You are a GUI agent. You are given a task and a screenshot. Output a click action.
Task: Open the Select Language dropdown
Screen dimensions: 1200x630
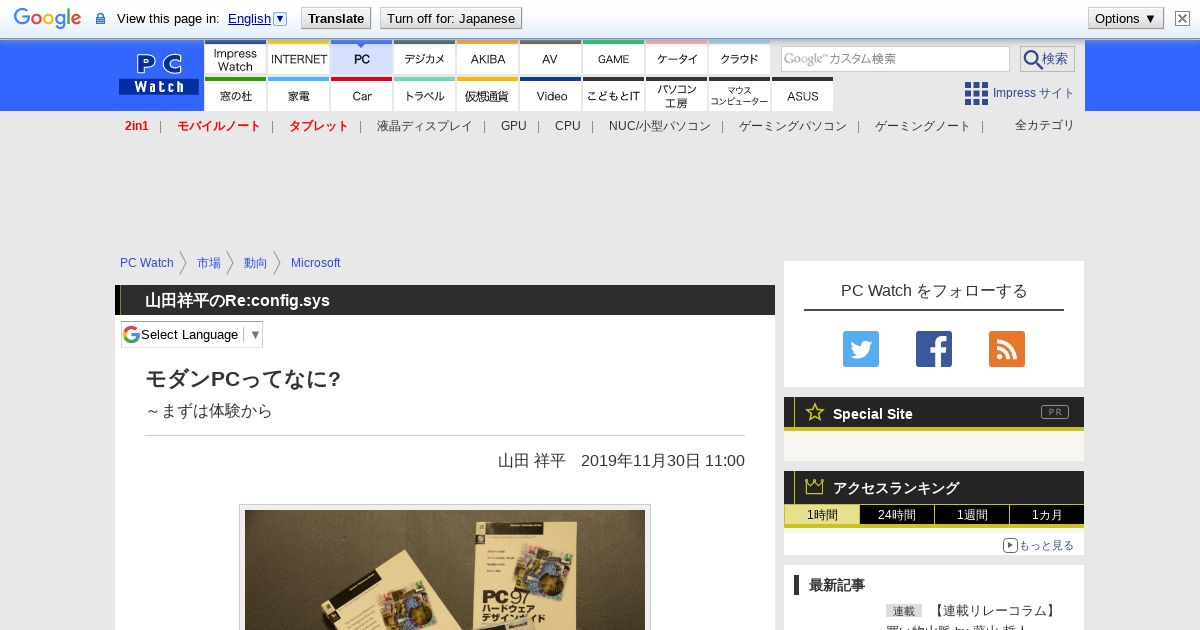(x=192, y=334)
